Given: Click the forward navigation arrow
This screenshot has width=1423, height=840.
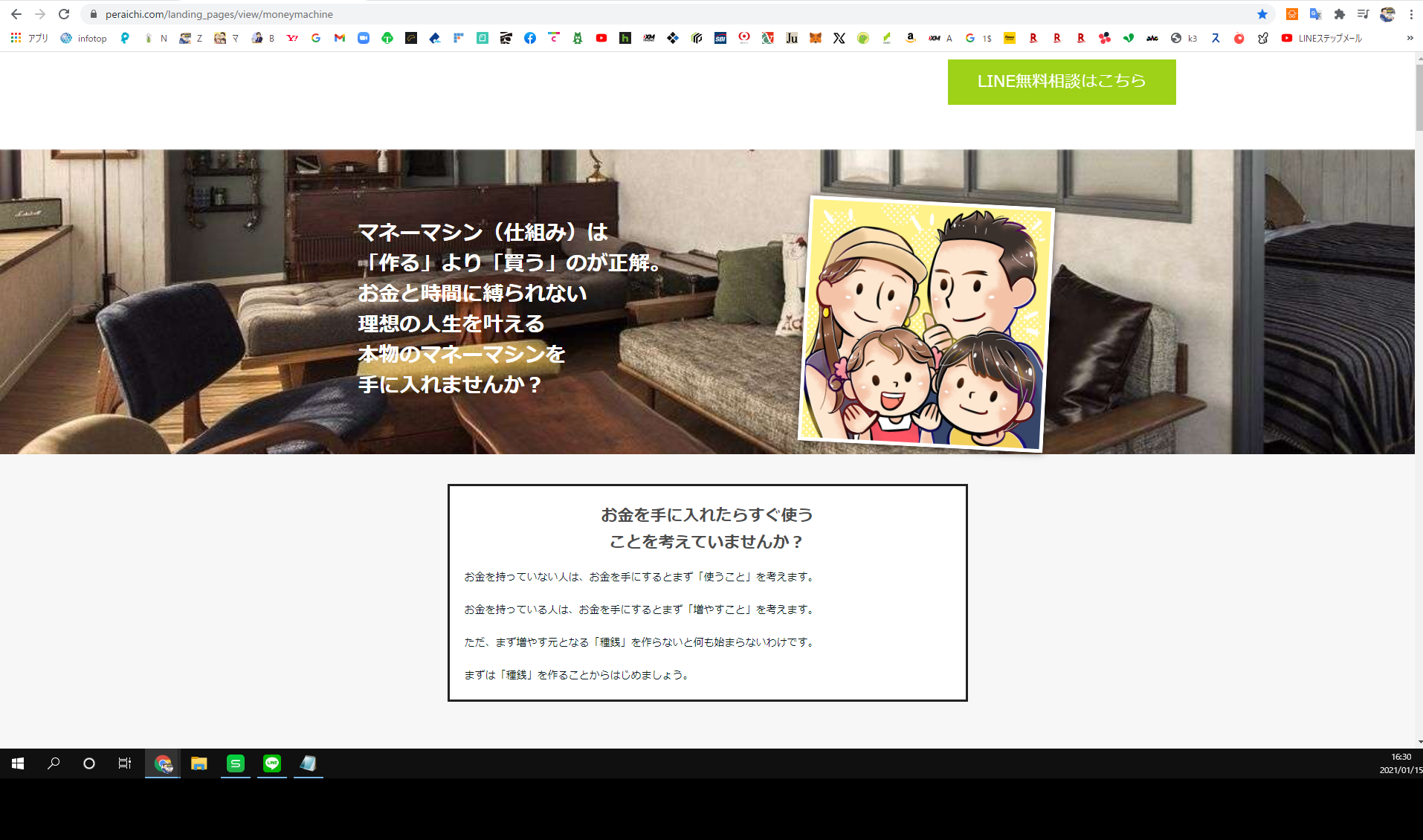Looking at the screenshot, I should [40, 14].
